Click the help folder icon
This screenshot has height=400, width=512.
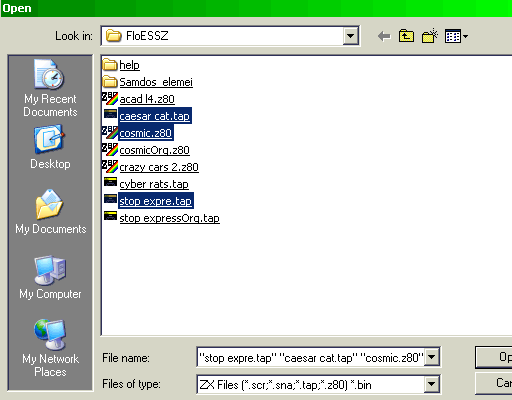tap(110, 65)
